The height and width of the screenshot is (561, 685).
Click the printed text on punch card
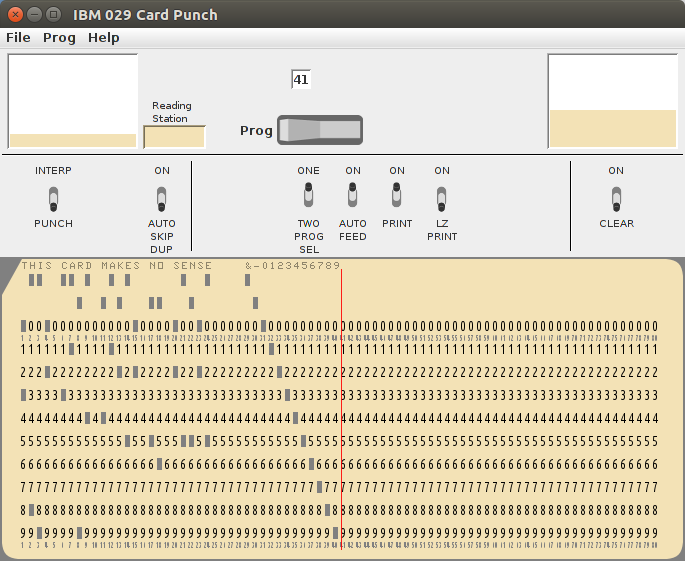pyautogui.click(x=117, y=266)
